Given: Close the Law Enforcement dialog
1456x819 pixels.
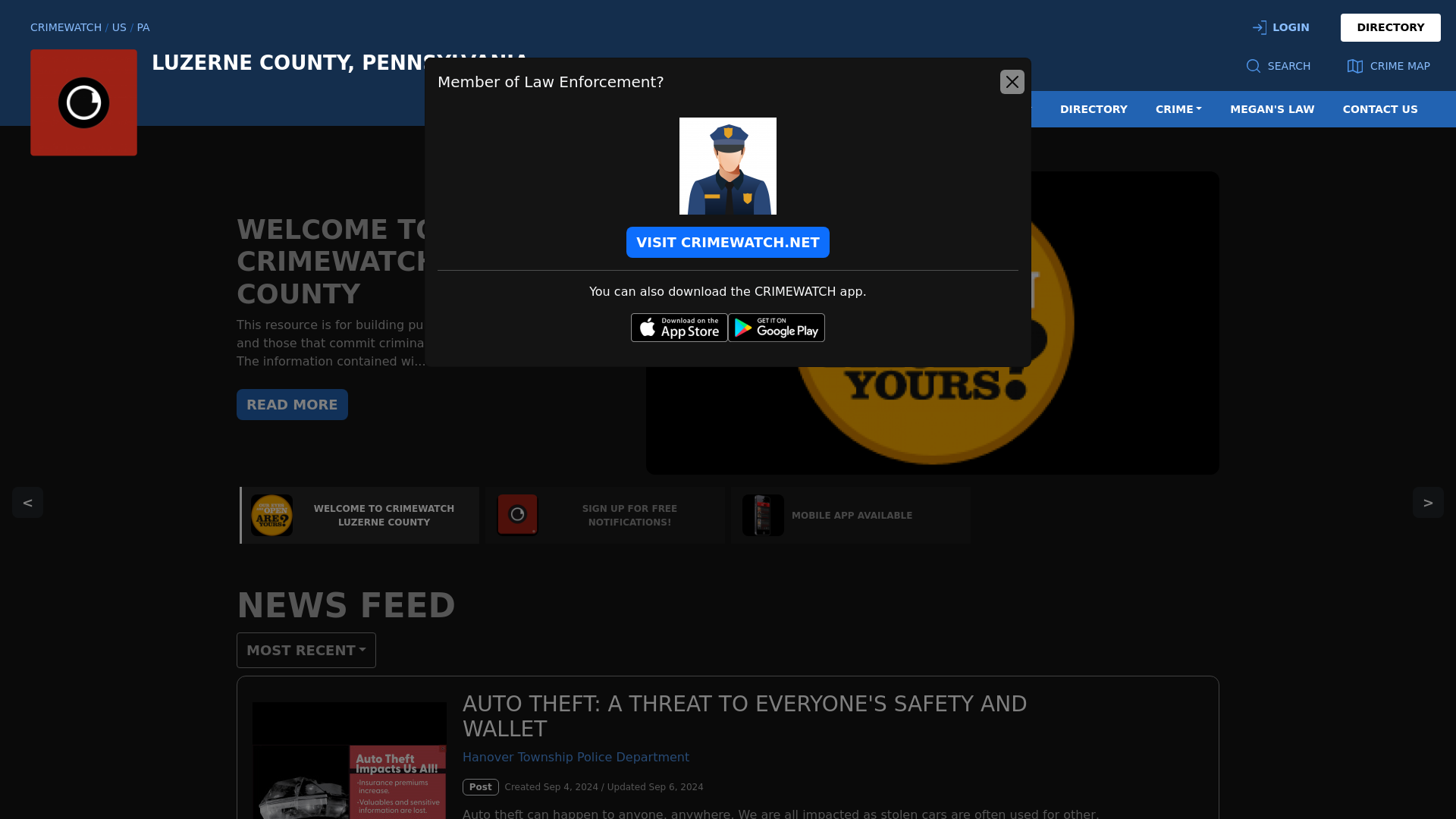Looking at the screenshot, I should (x=1012, y=82).
